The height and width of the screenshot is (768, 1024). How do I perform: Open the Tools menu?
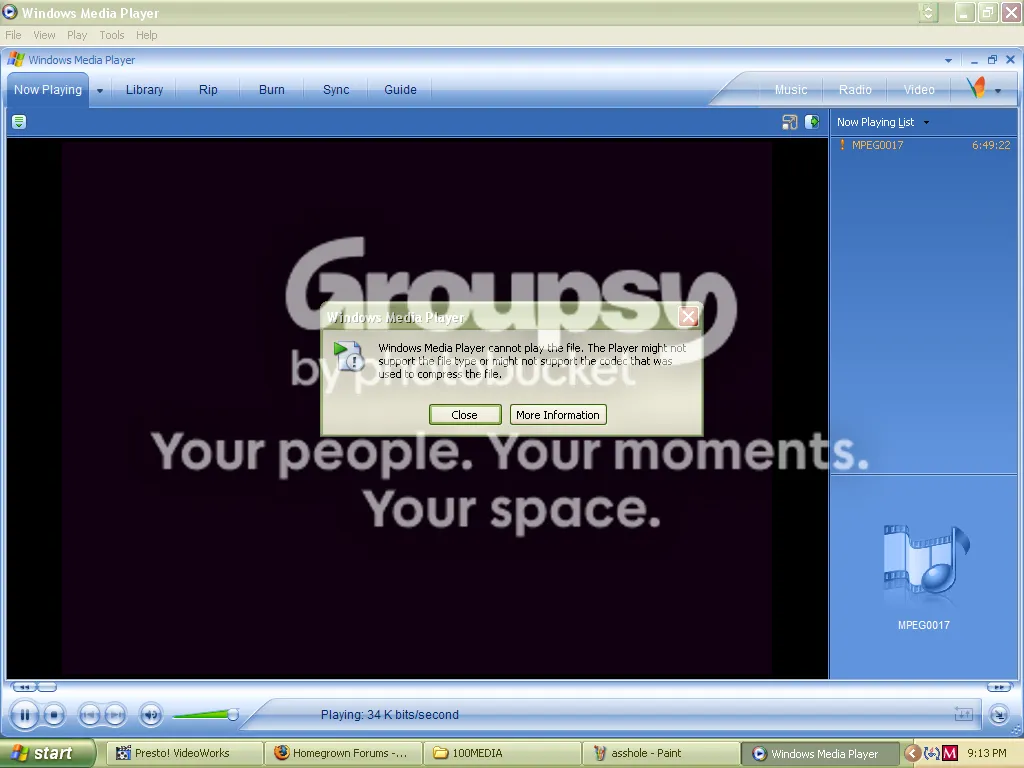[x=112, y=35]
